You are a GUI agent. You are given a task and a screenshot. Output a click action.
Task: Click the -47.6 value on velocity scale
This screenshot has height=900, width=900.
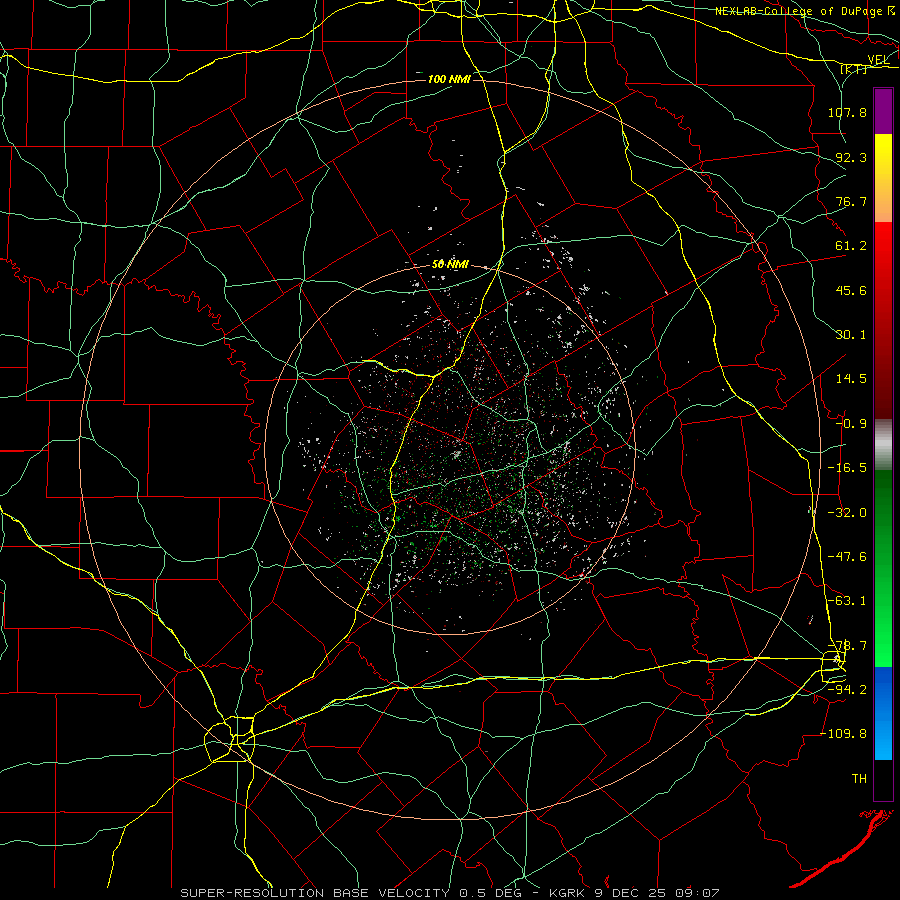(847, 557)
